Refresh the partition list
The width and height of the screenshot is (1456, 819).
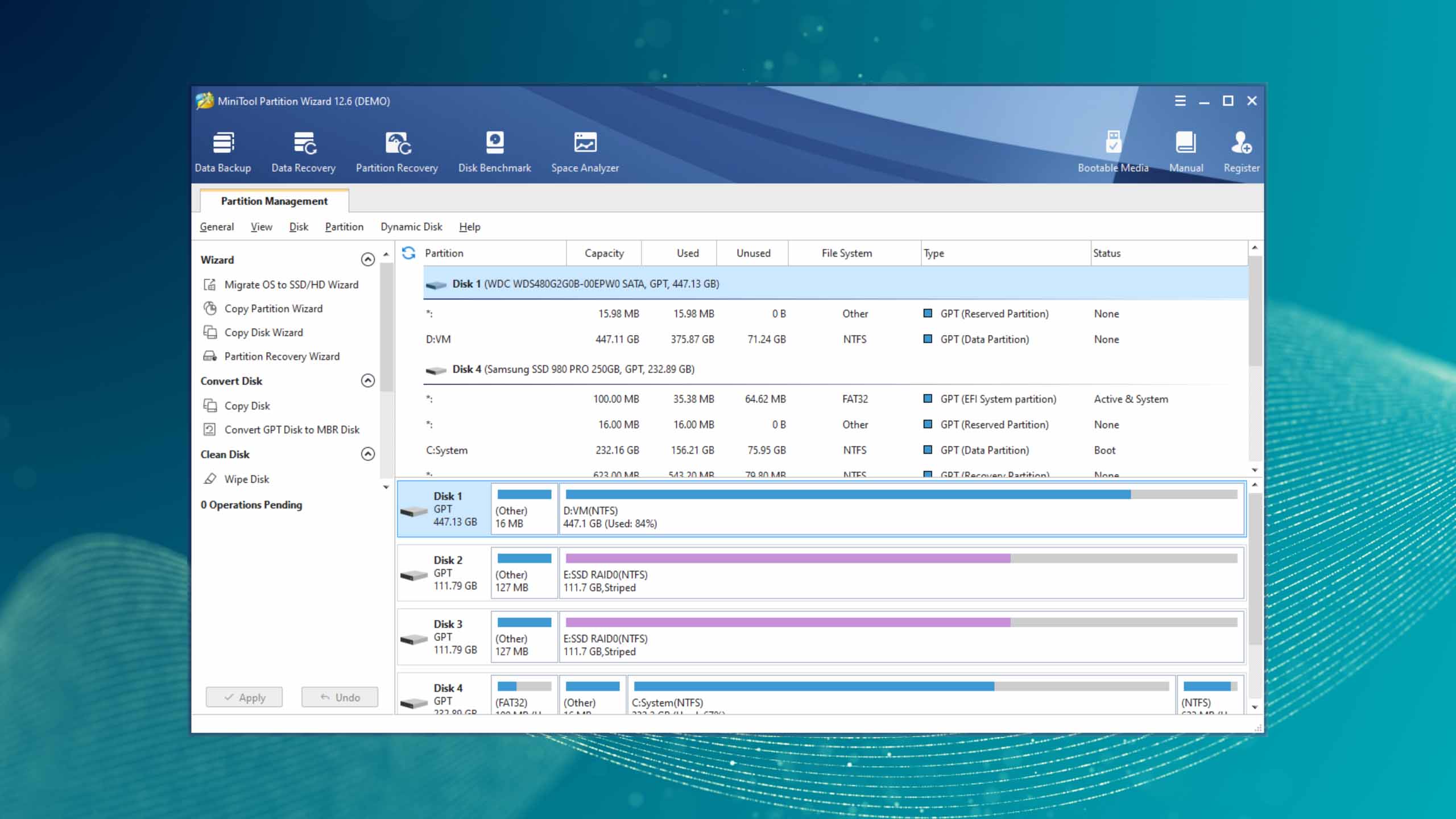[409, 253]
